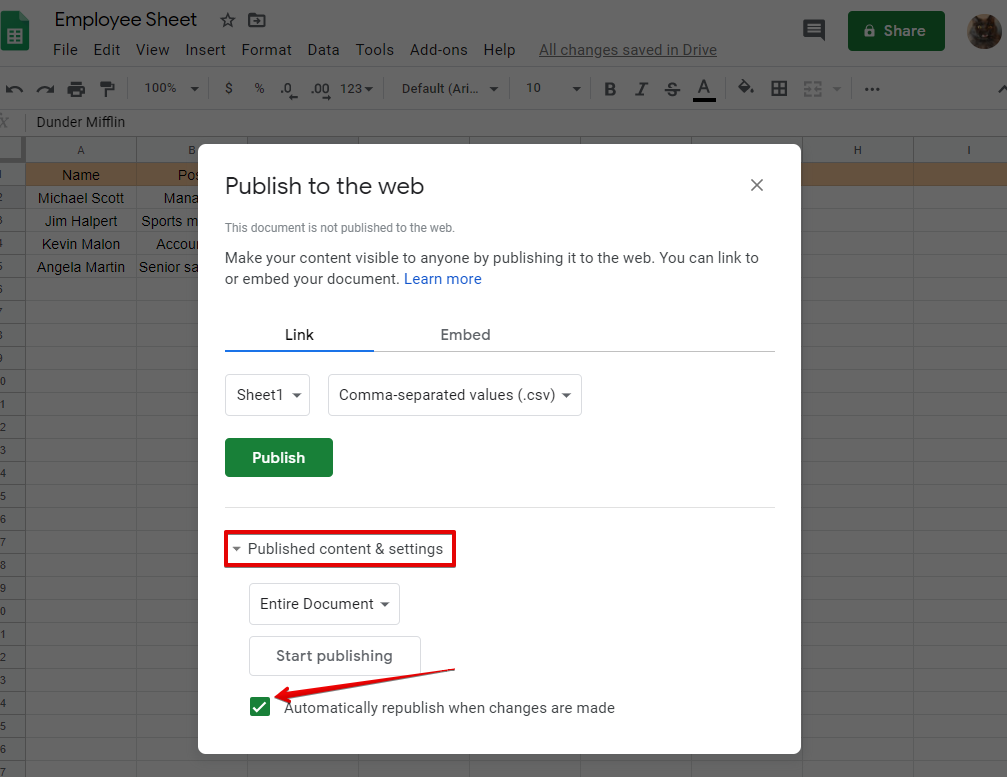
Task: Click the Employee Sheet title
Action: [125, 20]
